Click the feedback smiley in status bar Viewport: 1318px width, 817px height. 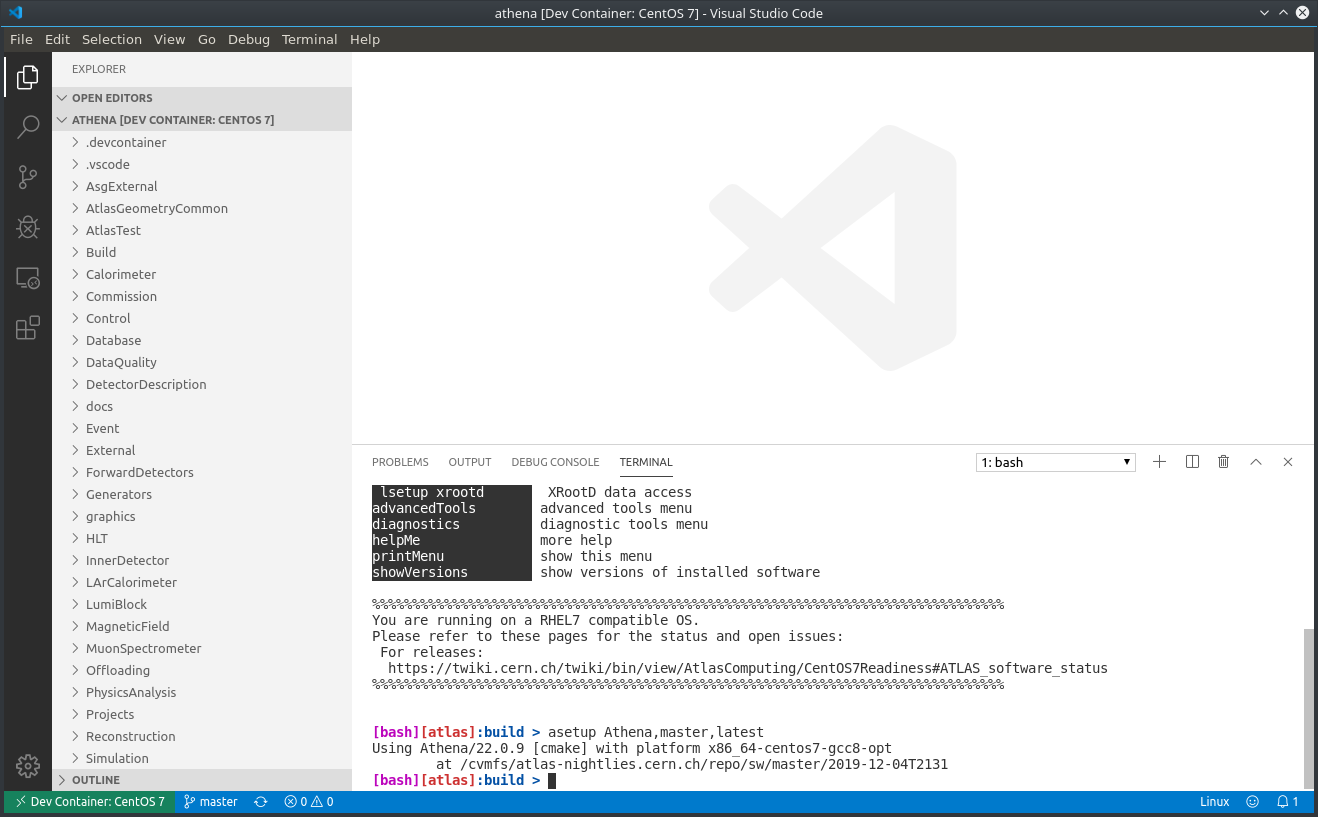coord(1253,802)
